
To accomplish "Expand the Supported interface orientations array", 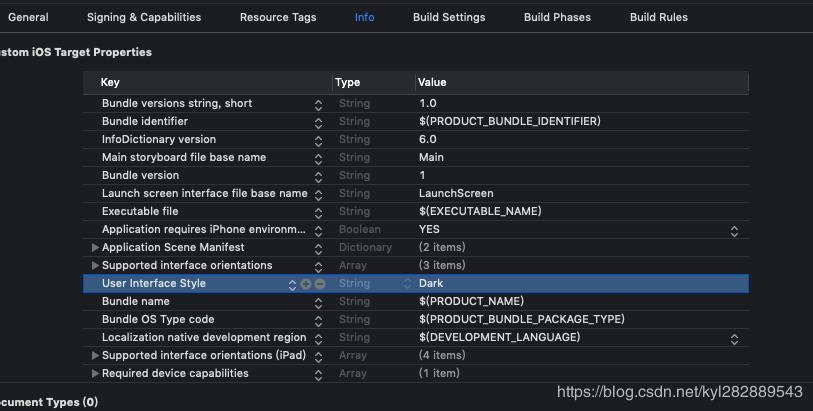I will tap(96, 266).
